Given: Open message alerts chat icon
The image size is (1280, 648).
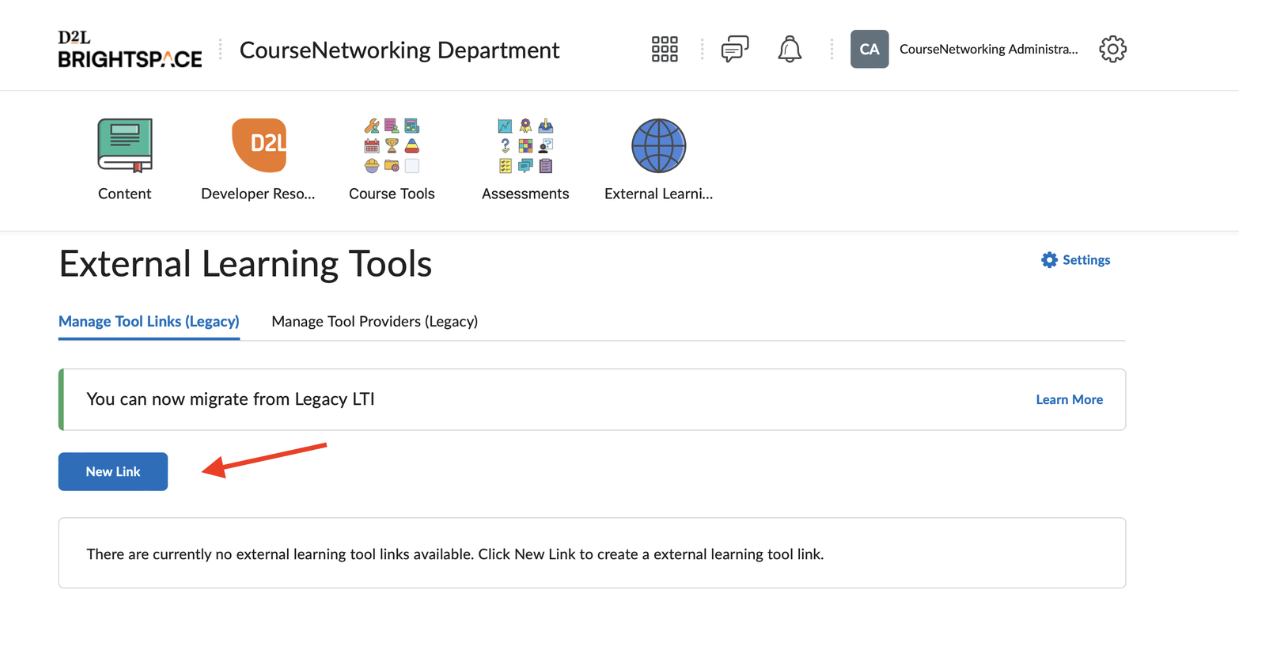Looking at the screenshot, I should 735,49.
